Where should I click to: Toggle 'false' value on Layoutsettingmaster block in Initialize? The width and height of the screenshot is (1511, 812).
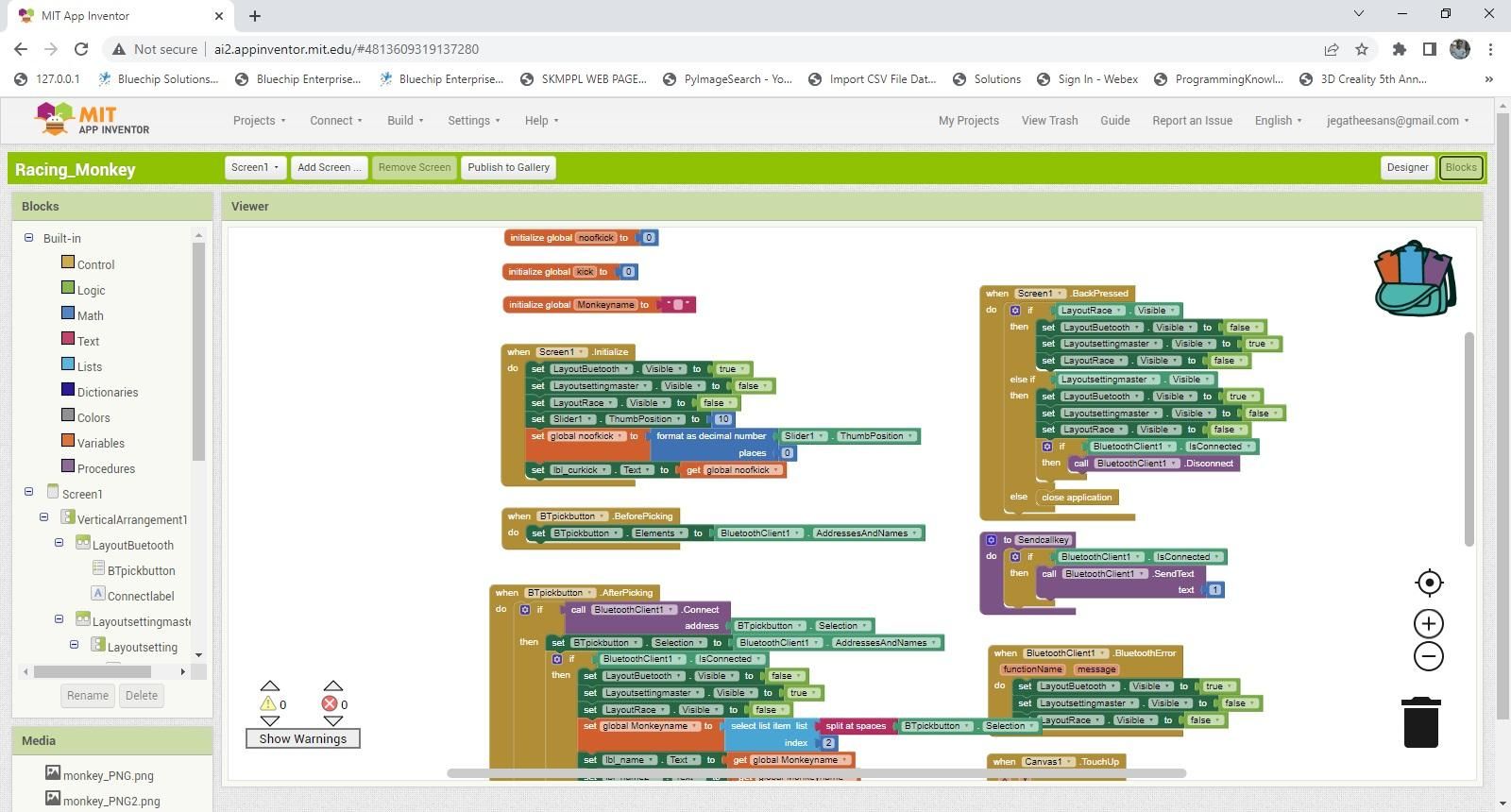[752, 386]
